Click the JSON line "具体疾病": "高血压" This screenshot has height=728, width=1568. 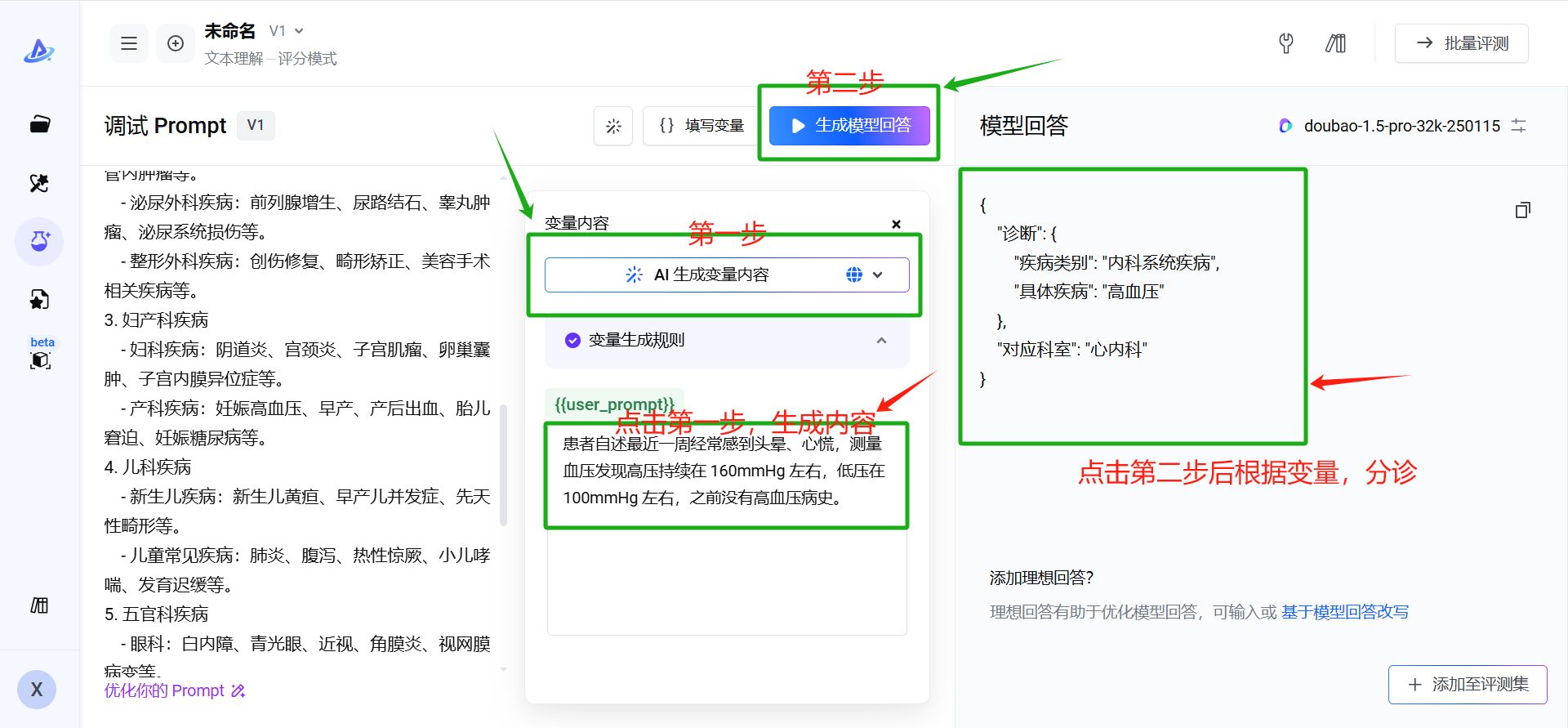coord(1089,292)
